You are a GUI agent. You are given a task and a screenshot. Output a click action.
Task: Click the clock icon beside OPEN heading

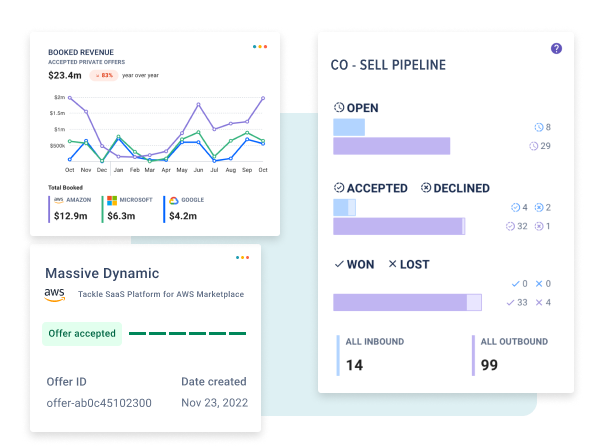pos(339,108)
